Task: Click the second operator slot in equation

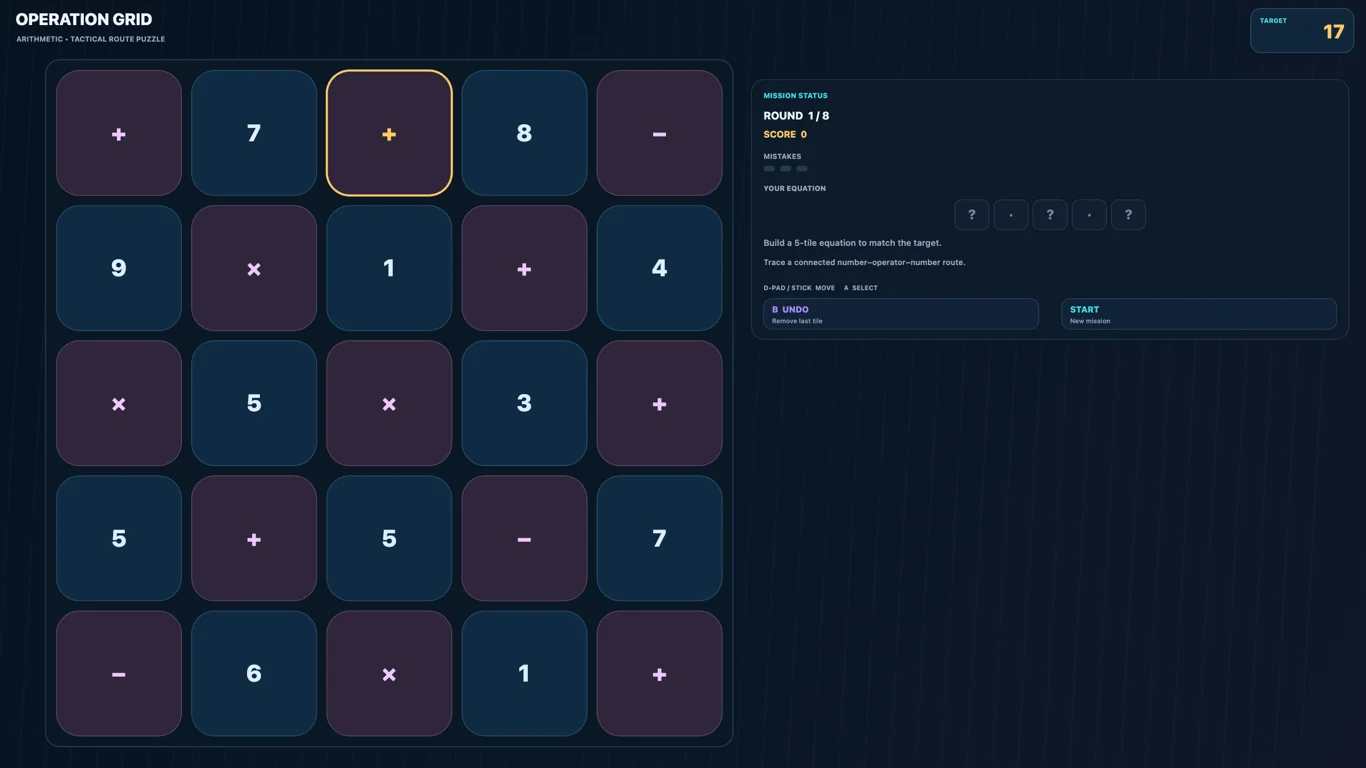Action: [1089, 215]
